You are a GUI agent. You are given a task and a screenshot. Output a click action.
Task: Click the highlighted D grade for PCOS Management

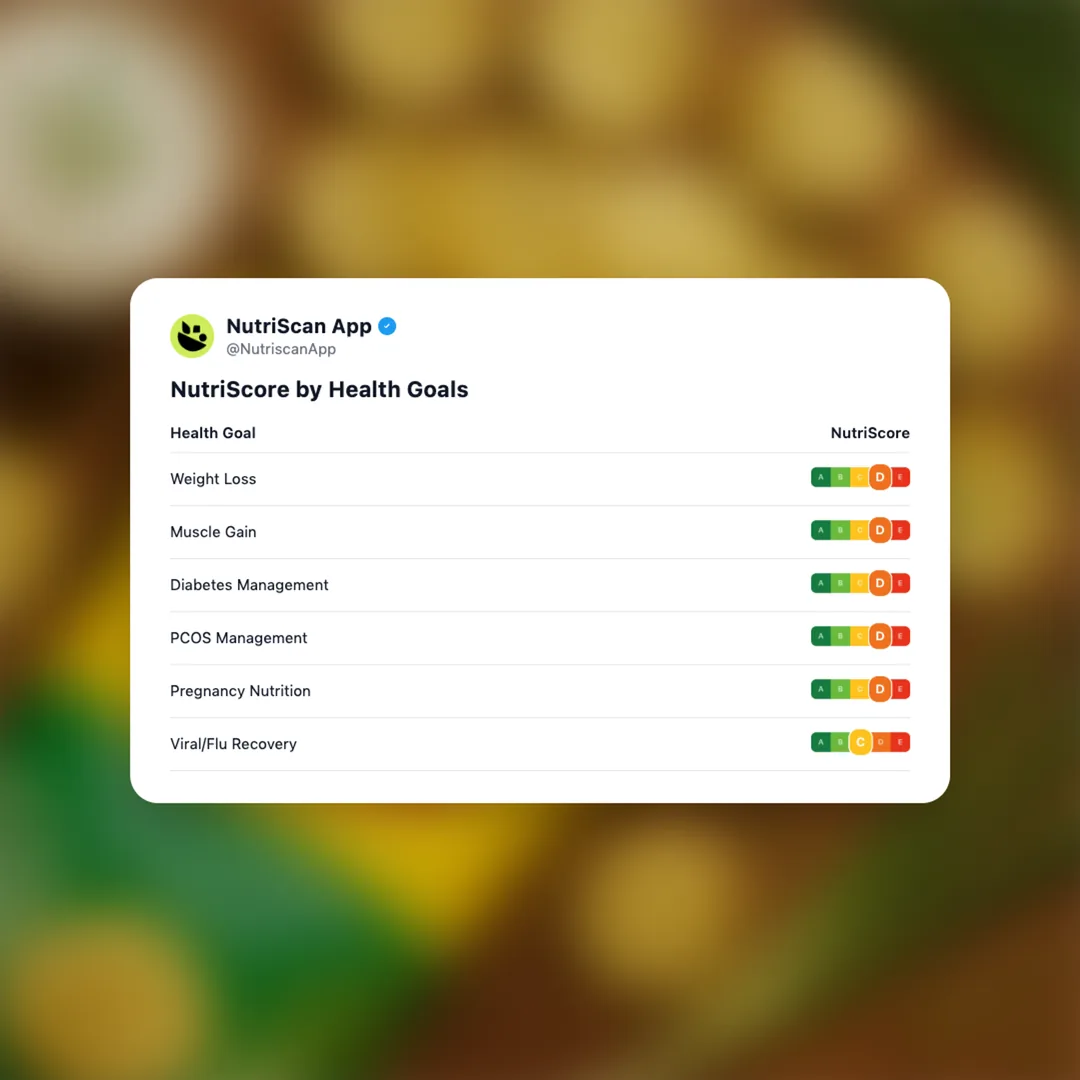[x=880, y=637]
